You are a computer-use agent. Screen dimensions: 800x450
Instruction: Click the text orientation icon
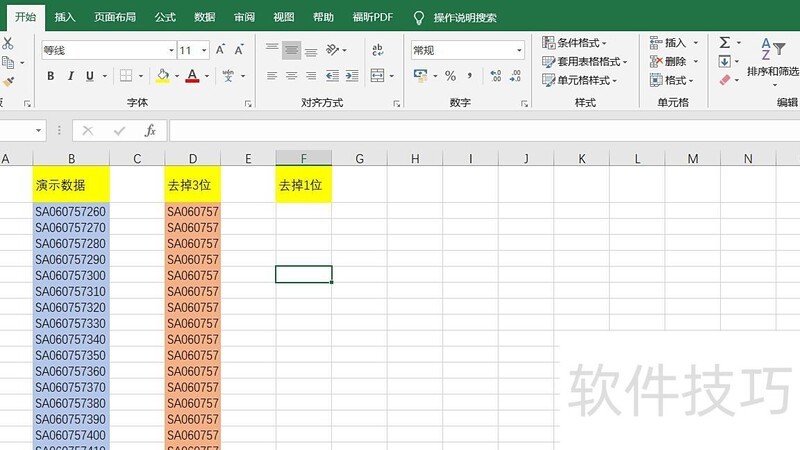(333, 49)
